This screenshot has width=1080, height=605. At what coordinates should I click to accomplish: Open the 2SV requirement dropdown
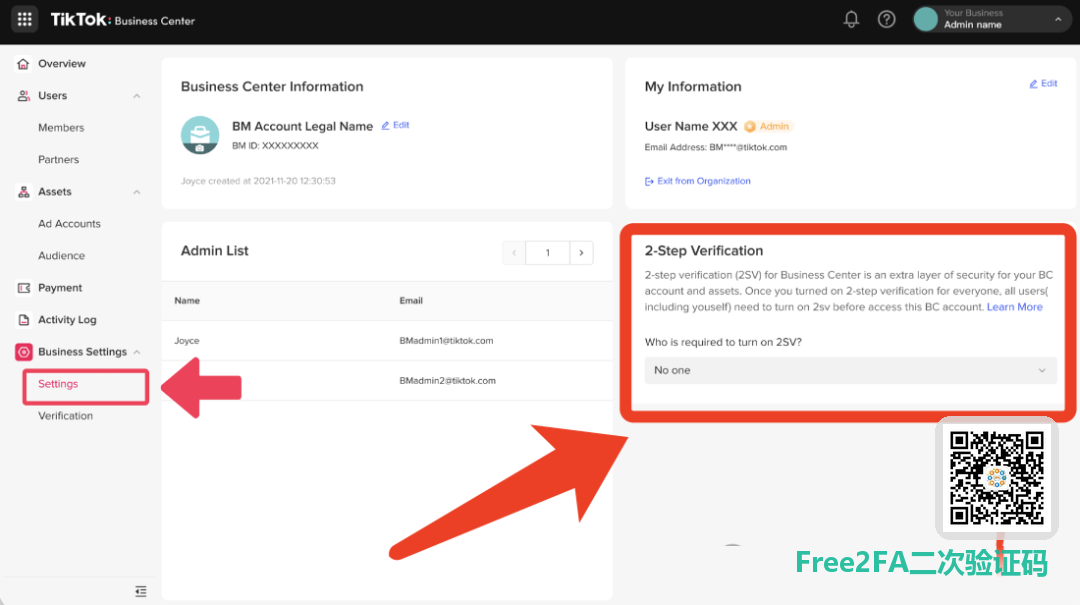pyautogui.click(x=850, y=370)
